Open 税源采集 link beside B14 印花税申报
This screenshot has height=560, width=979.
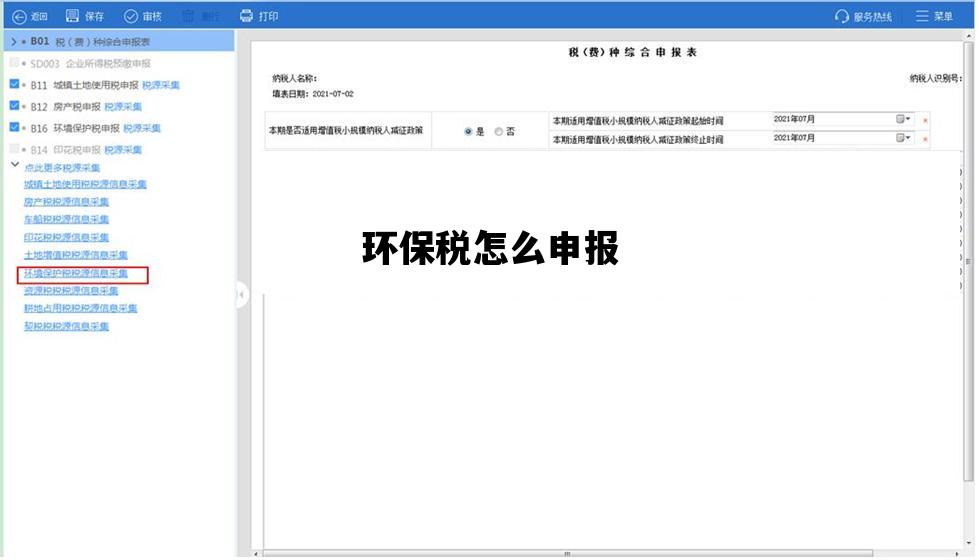123,150
